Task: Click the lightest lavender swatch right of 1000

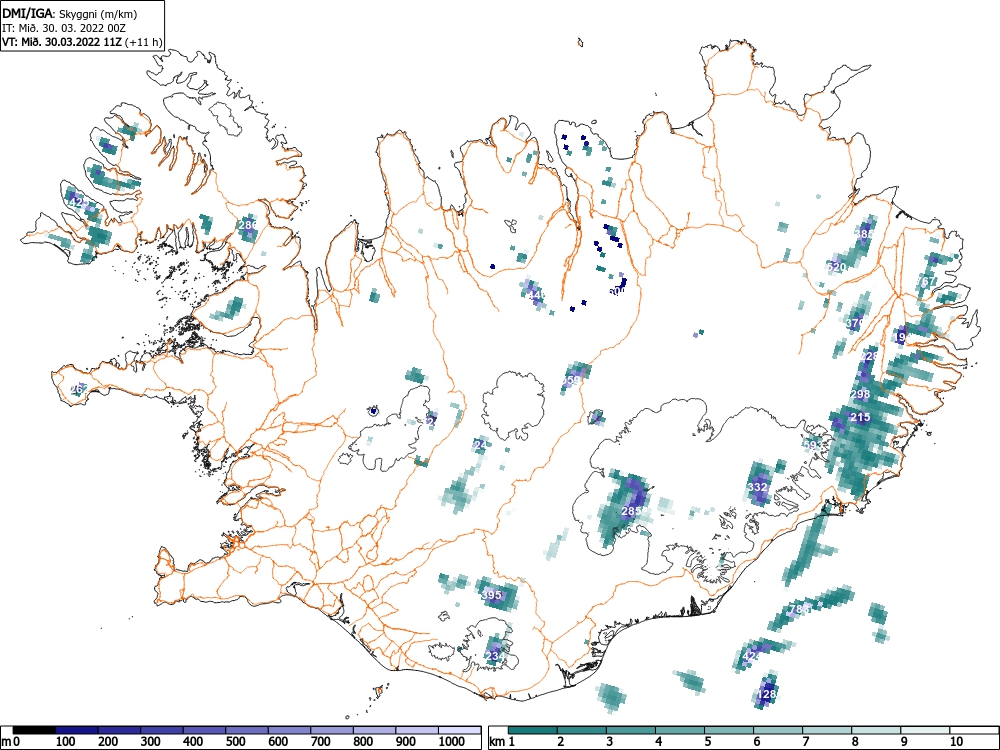Action: coord(460,730)
